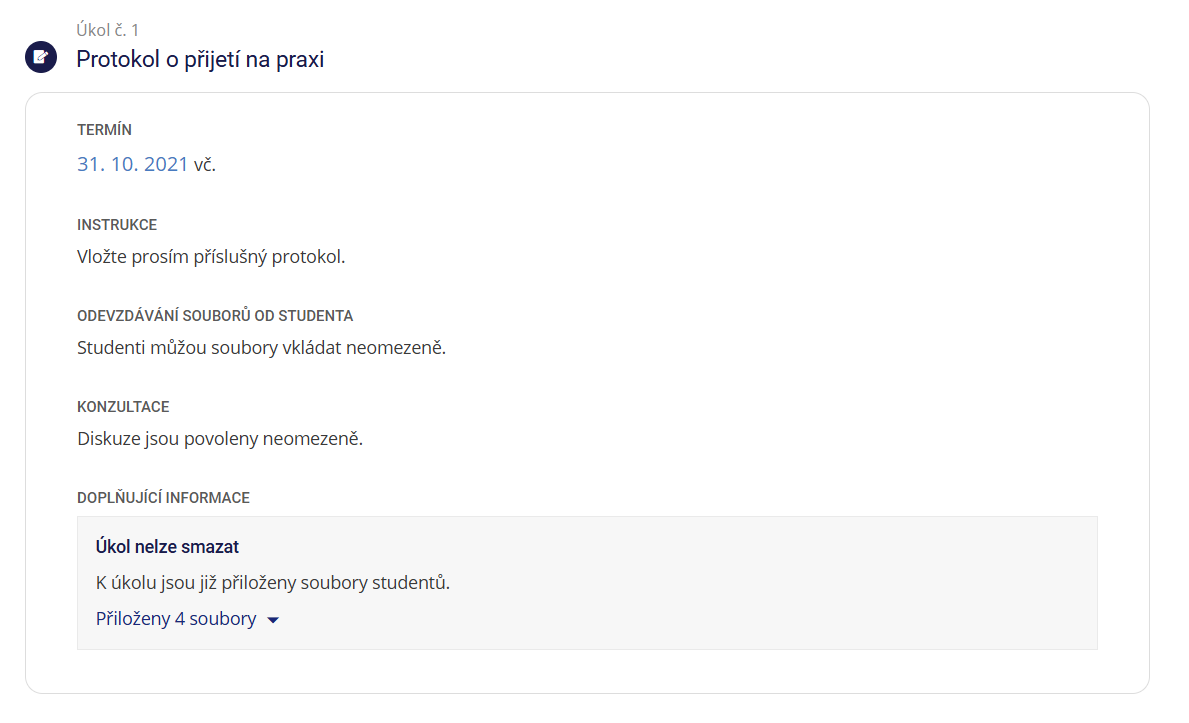The height and width of the screenshot is (723, 1189).
Task: Click the ODEVZDÁVÁNÍ SOUBORŮ OD STUDENTA heading
Action: [215, 316]
